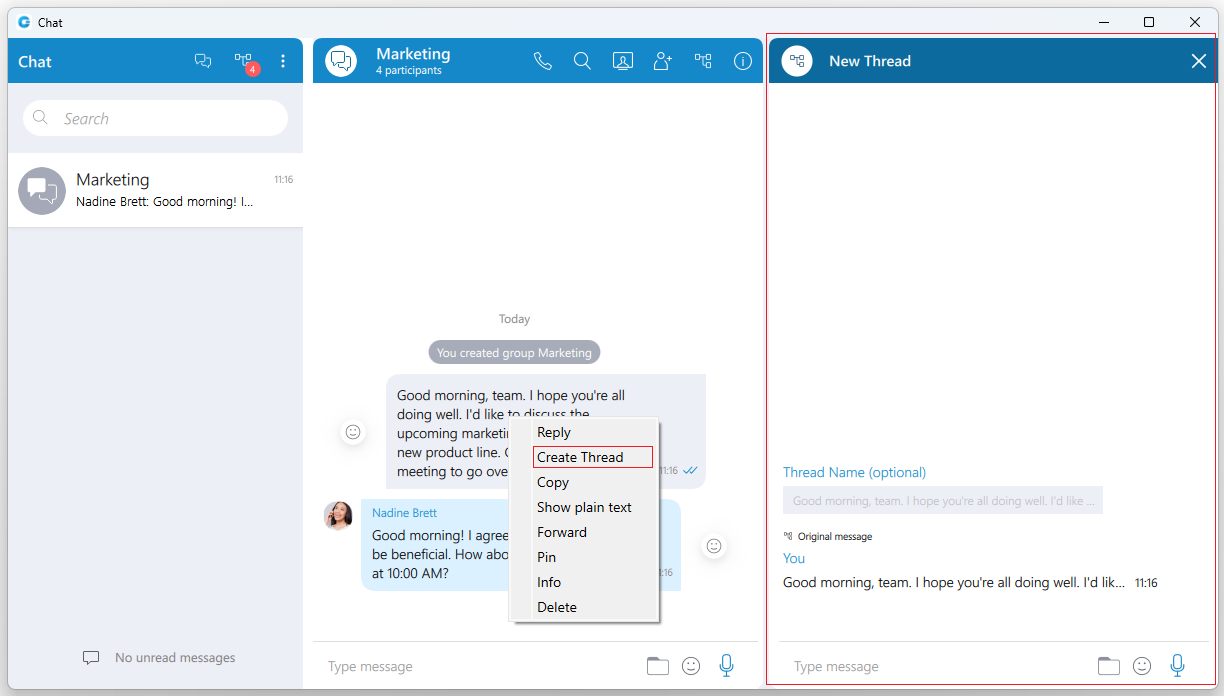Click 'You created group Marketing' notice
Screen dimensions: 1224x696
(x=514, y=352)
